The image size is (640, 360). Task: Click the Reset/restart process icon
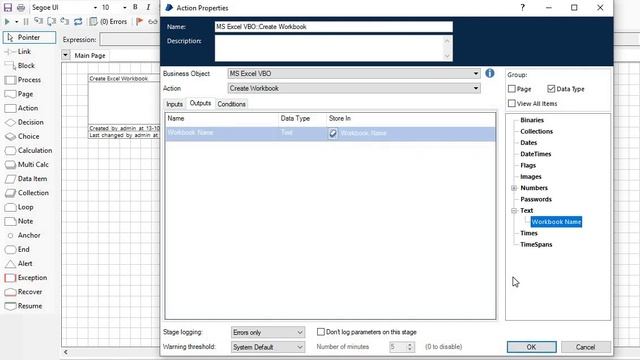78,21
